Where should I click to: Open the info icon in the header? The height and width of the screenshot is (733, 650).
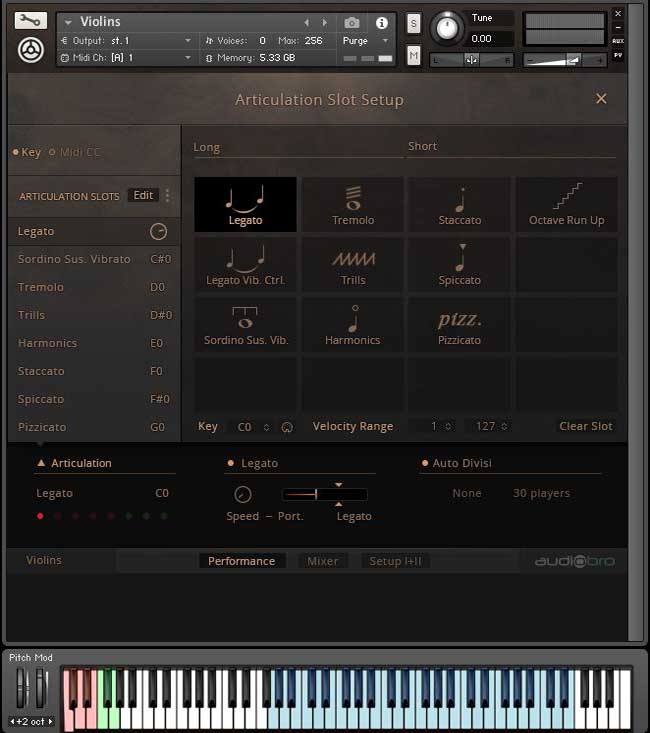[382, 22]
